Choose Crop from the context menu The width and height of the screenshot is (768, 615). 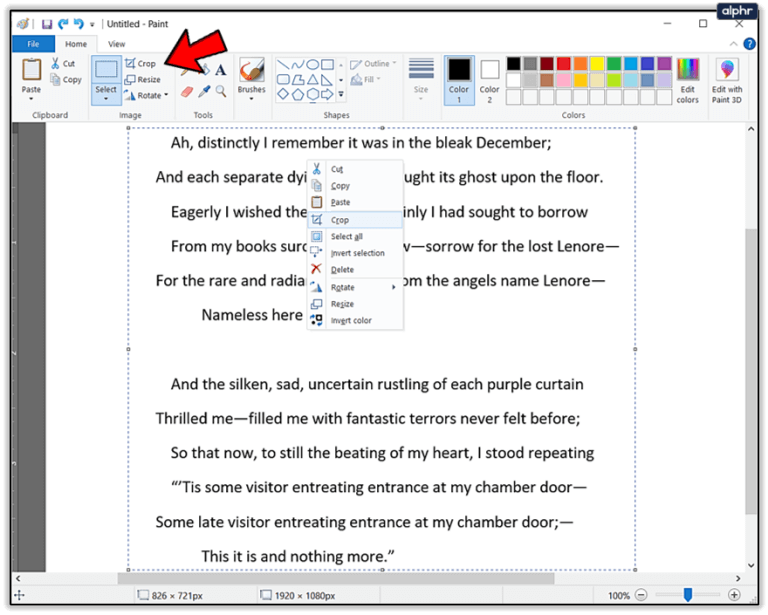pyautogui.click(x=355, y=220)
